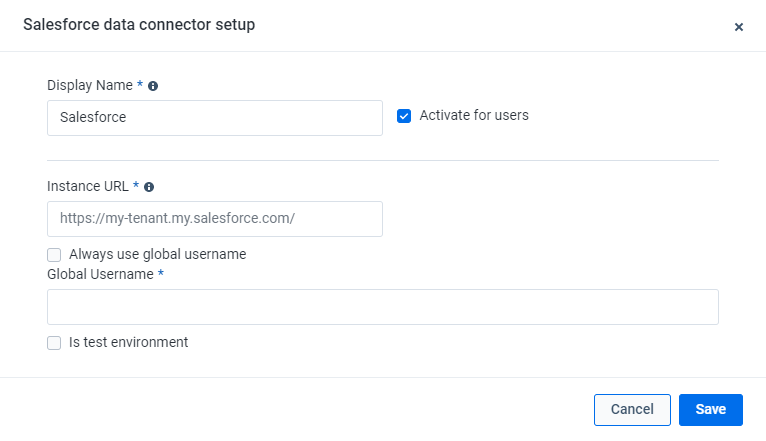This screenshot has height=441, width=766.
Task: Close the Salesforce connector setup dialog
Action: point(739,27)
